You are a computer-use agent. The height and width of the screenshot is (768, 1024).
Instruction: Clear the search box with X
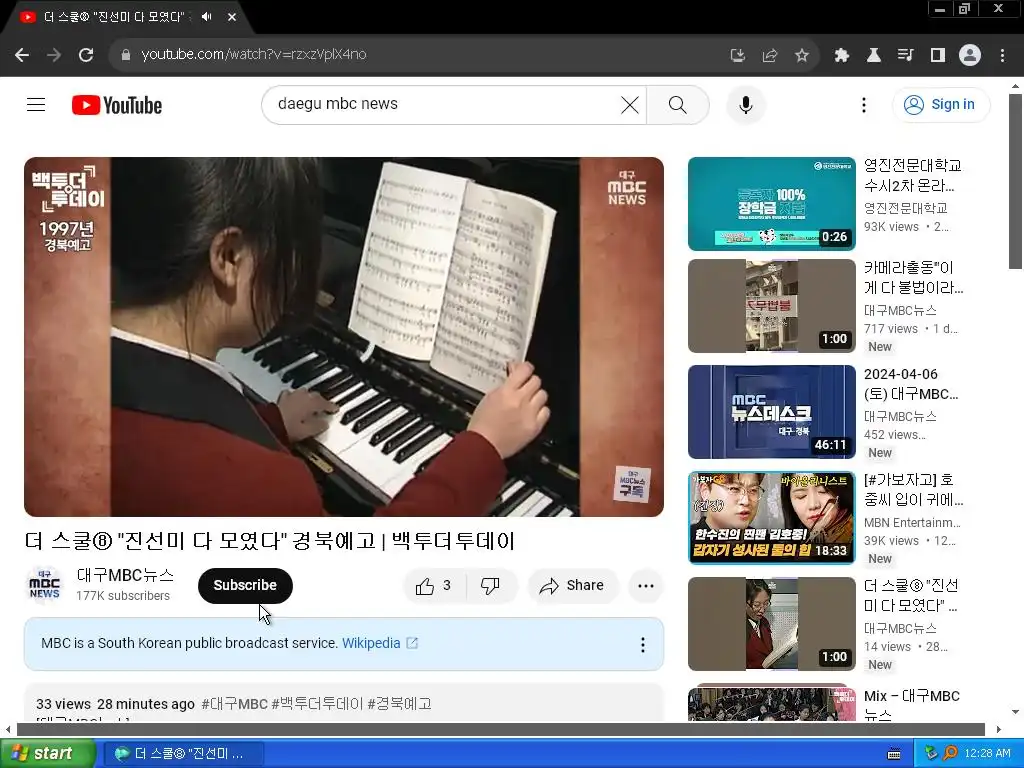630,104
